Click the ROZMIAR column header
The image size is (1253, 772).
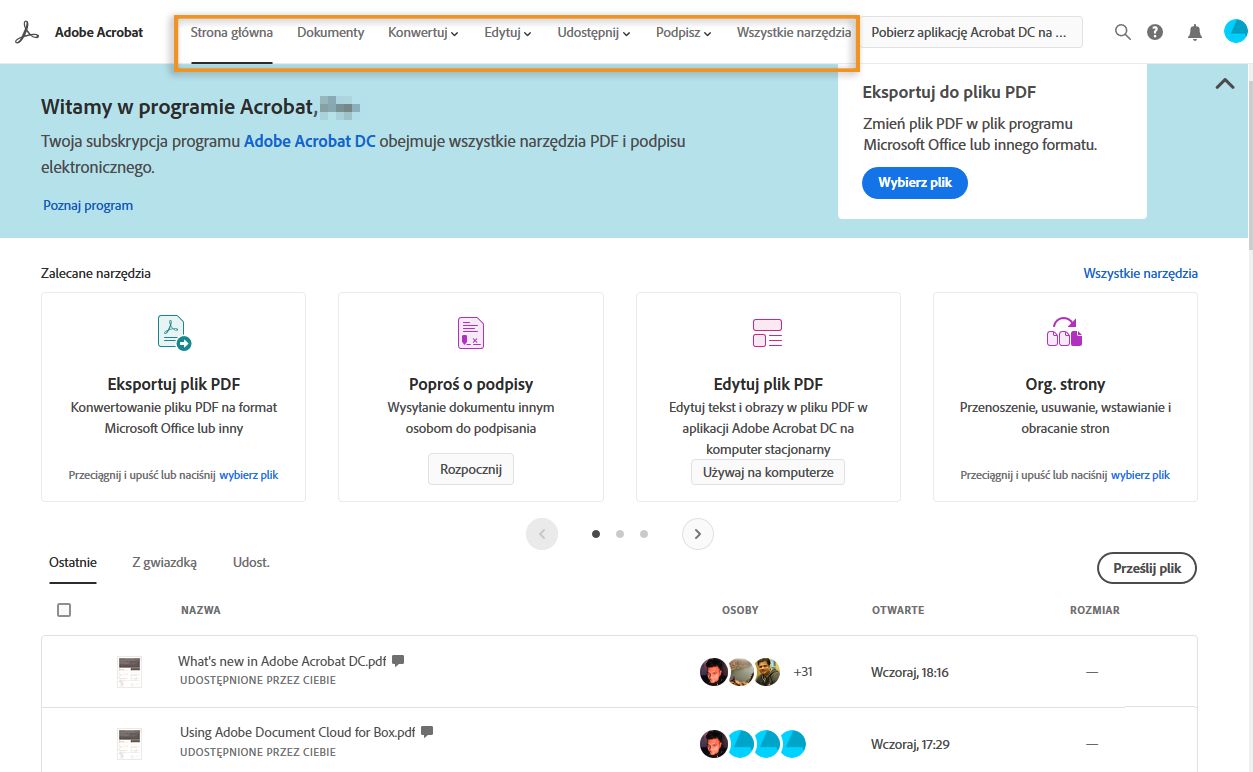pos(1095,610)
